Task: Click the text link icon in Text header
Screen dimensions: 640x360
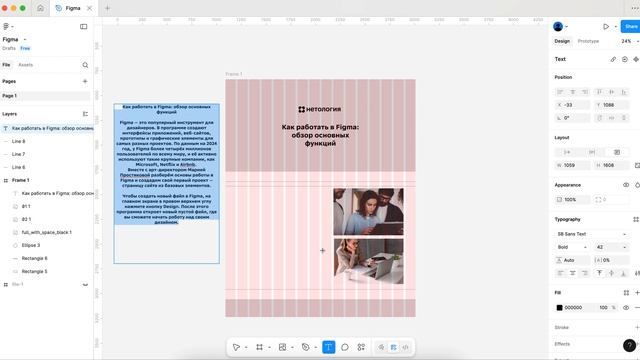Action: (x=613, y=59)
